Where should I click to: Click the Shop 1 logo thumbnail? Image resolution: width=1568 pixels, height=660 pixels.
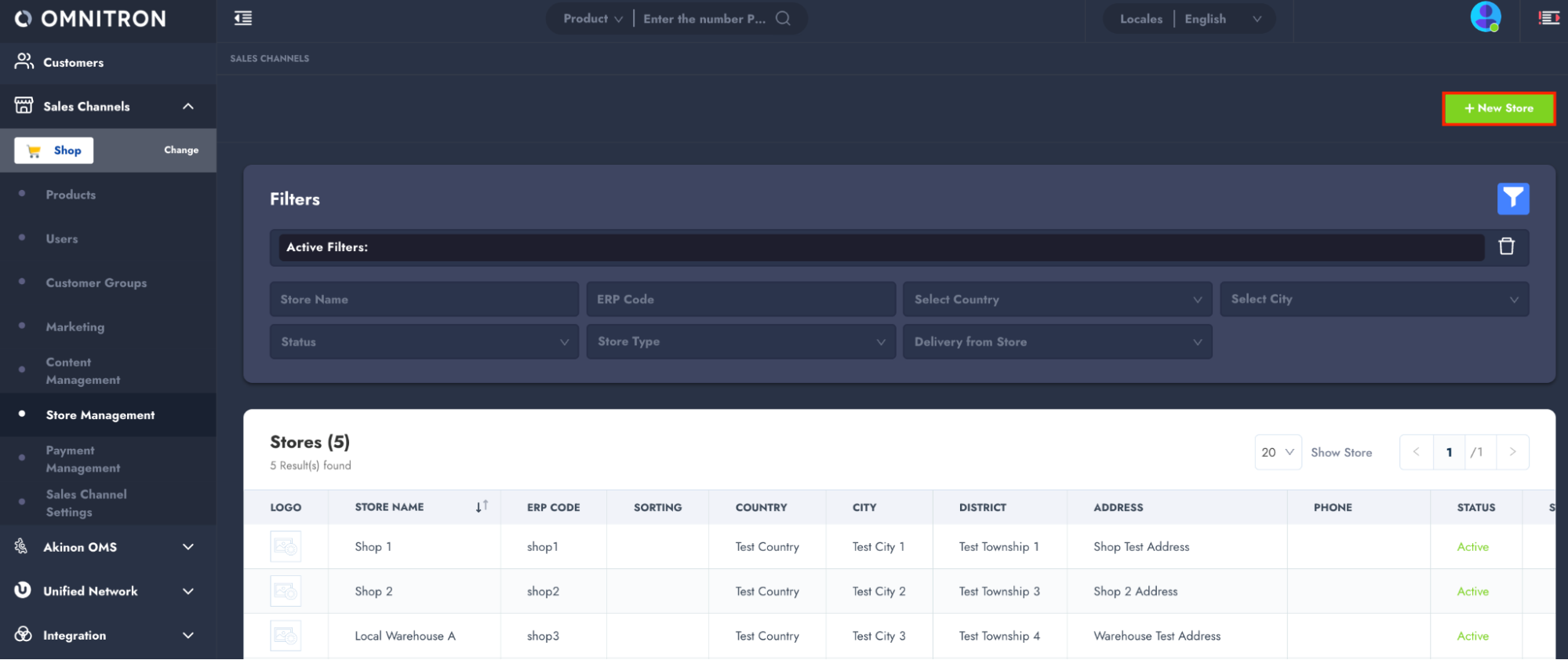(286, 546)
